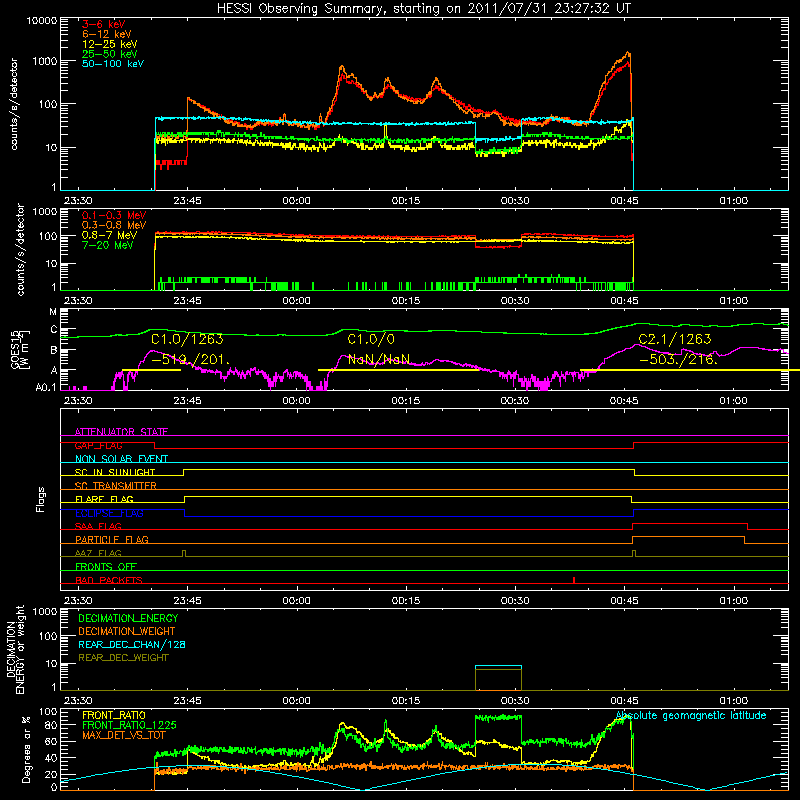Click the DECIMATION_WEIGHT legend label
Screen dimensions: 800x800
pyautogui.click(x=127, y=631)
